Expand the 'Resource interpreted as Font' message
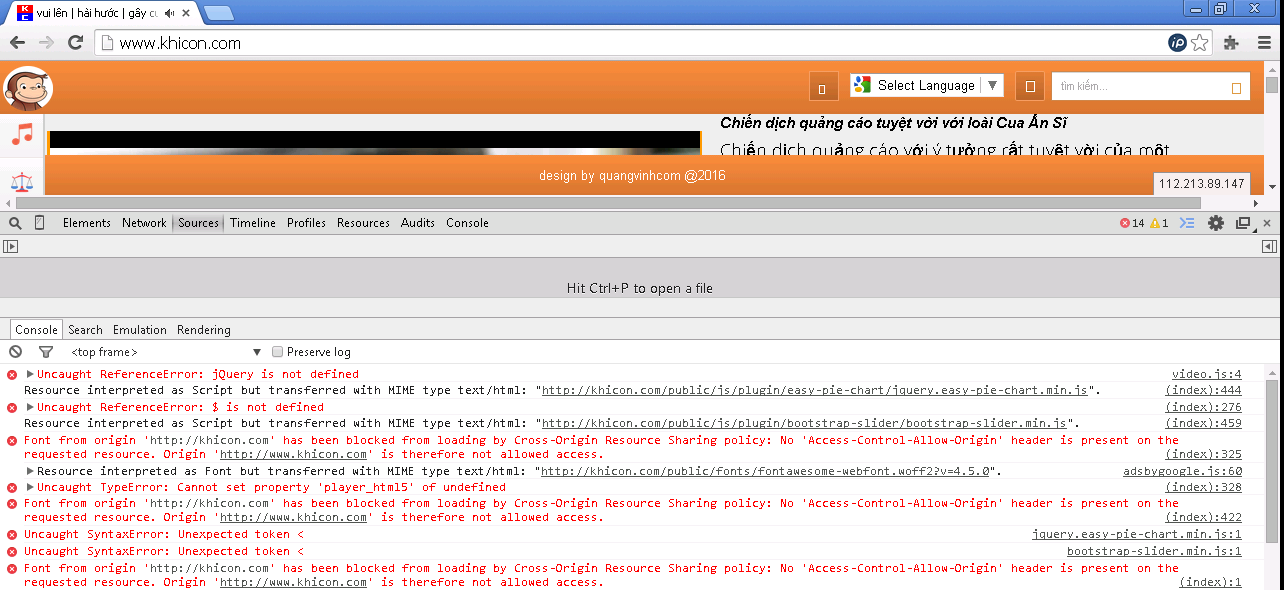The width and height of the screenshot is (1284, 590). [30, 471]
